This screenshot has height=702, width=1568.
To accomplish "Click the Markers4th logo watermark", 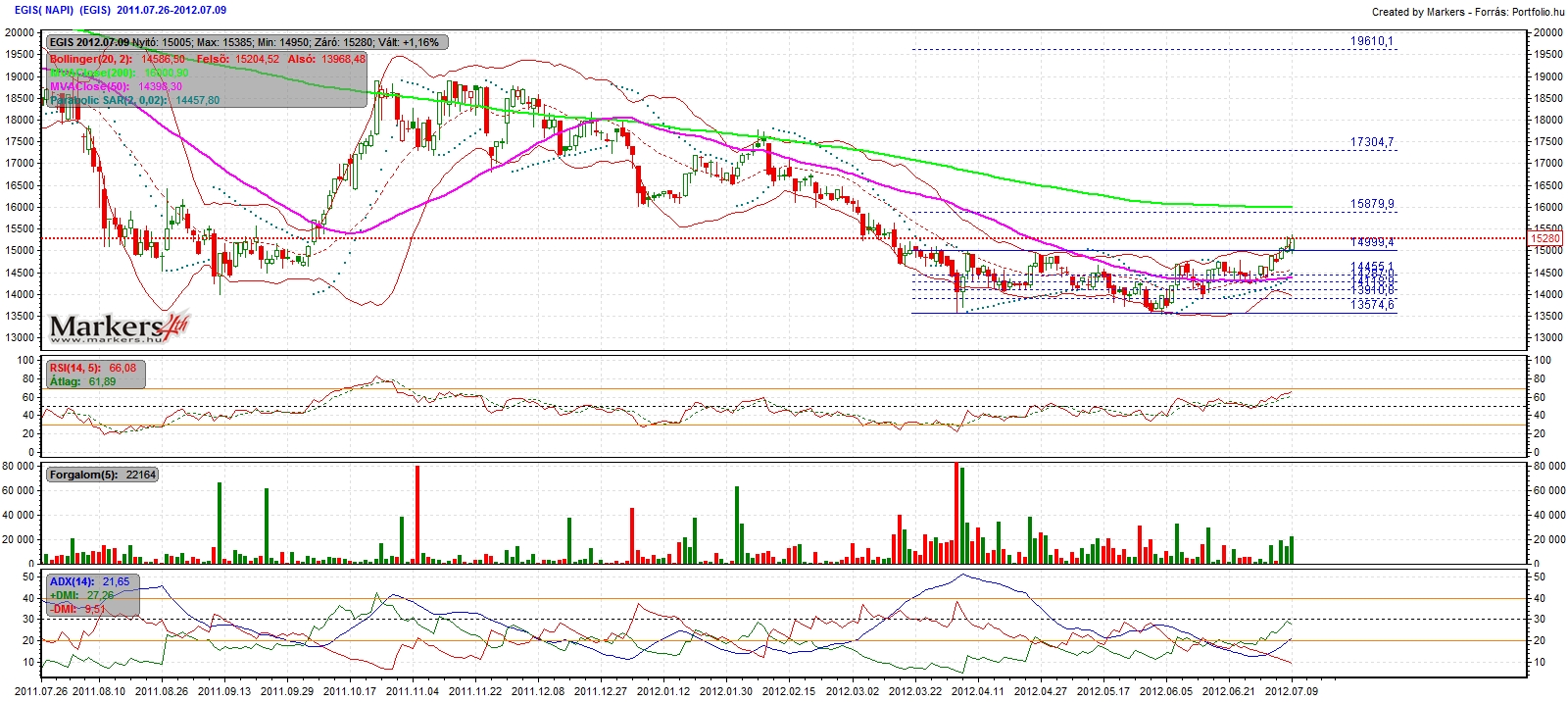I will tap(119, 327).
